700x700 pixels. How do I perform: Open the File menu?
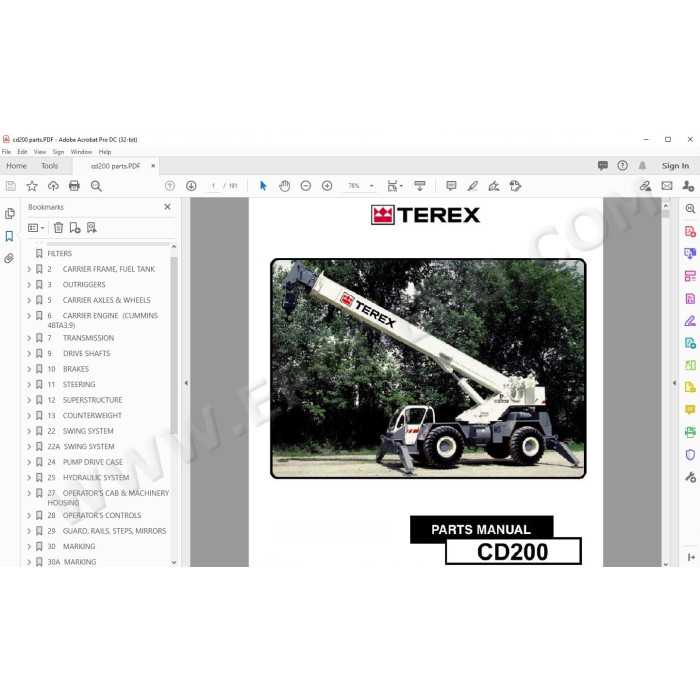coord(6,152)
